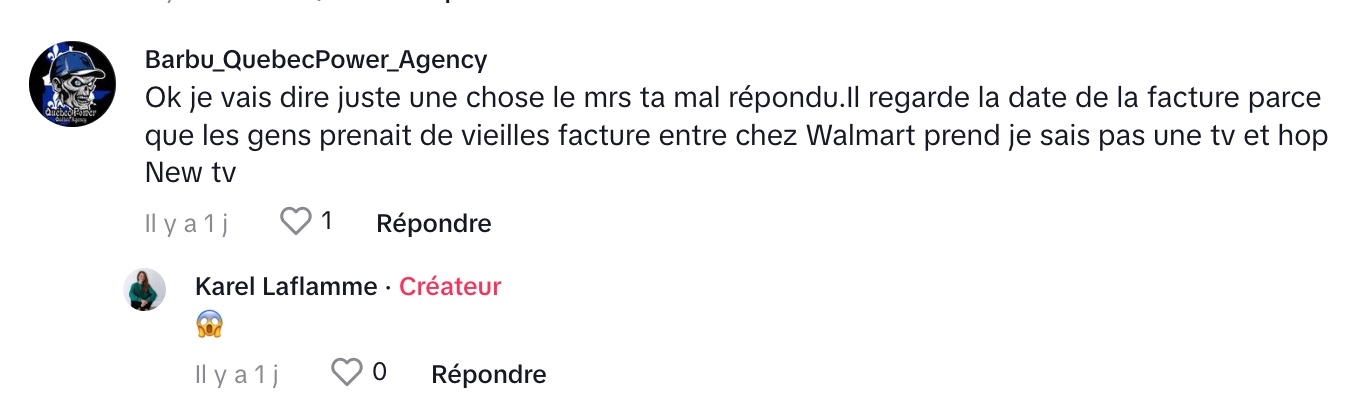This screenshot has height=404, width=1346.
Task: Click the comment line starting 'Ok je vais dire'
Action: pos(733,99)
